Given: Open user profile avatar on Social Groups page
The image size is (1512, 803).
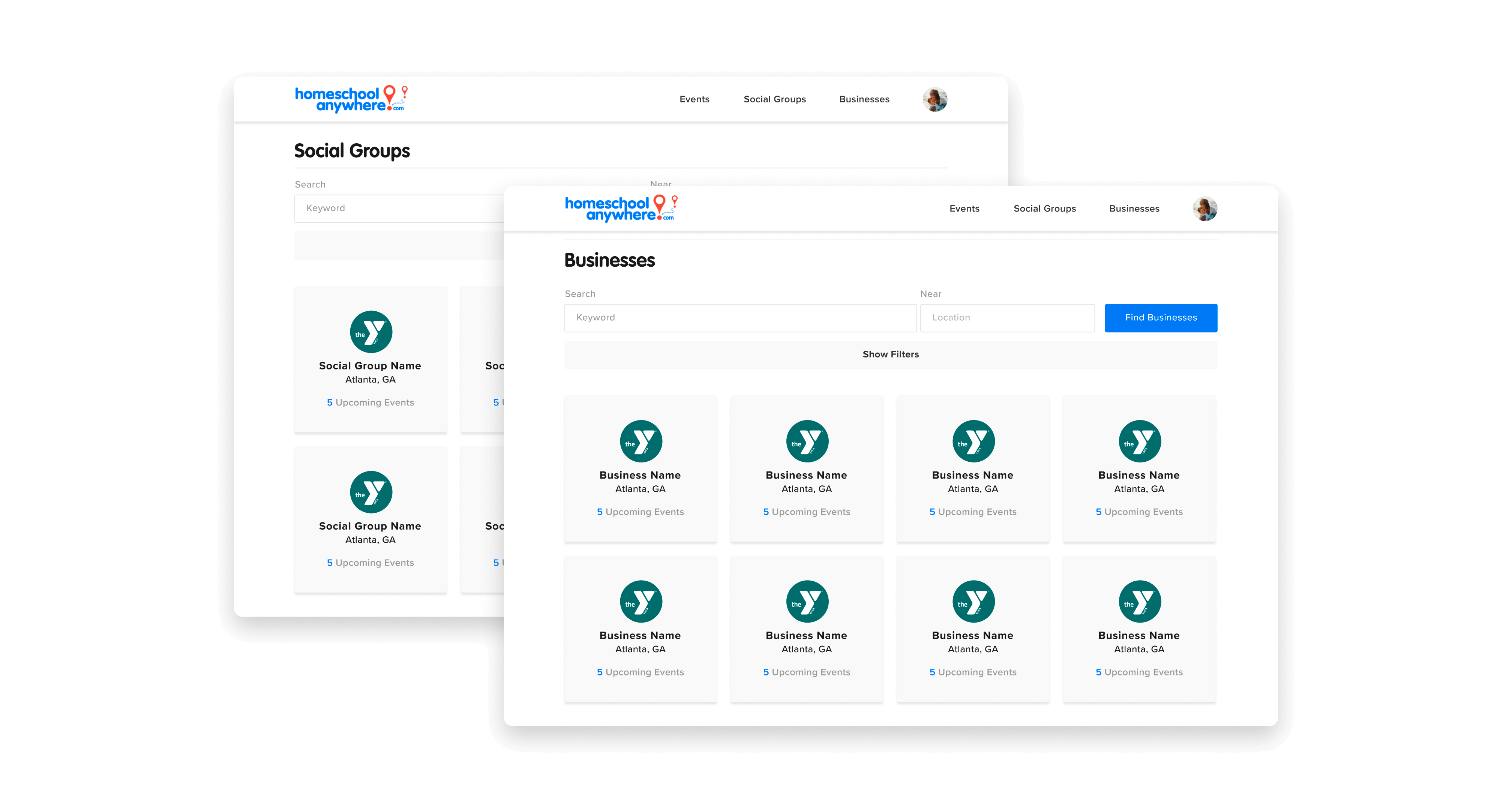Looking at the screenshot, I should pyautogui.click(x=934, y=99).
